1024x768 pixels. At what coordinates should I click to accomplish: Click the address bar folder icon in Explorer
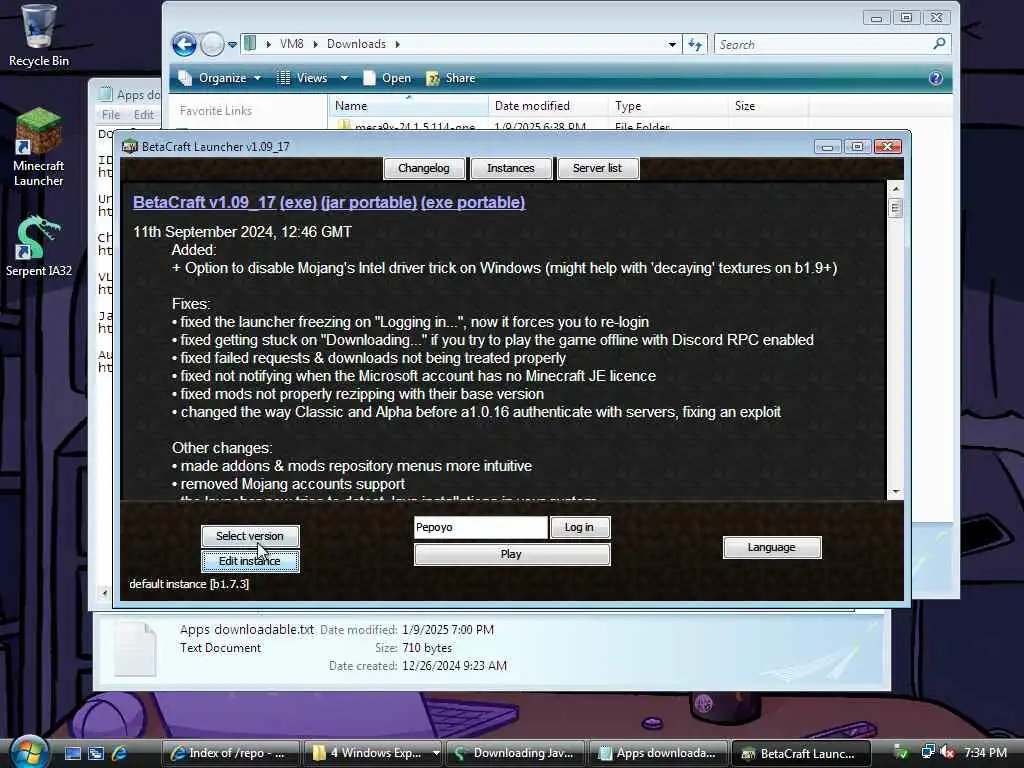[x=249, y=44]
